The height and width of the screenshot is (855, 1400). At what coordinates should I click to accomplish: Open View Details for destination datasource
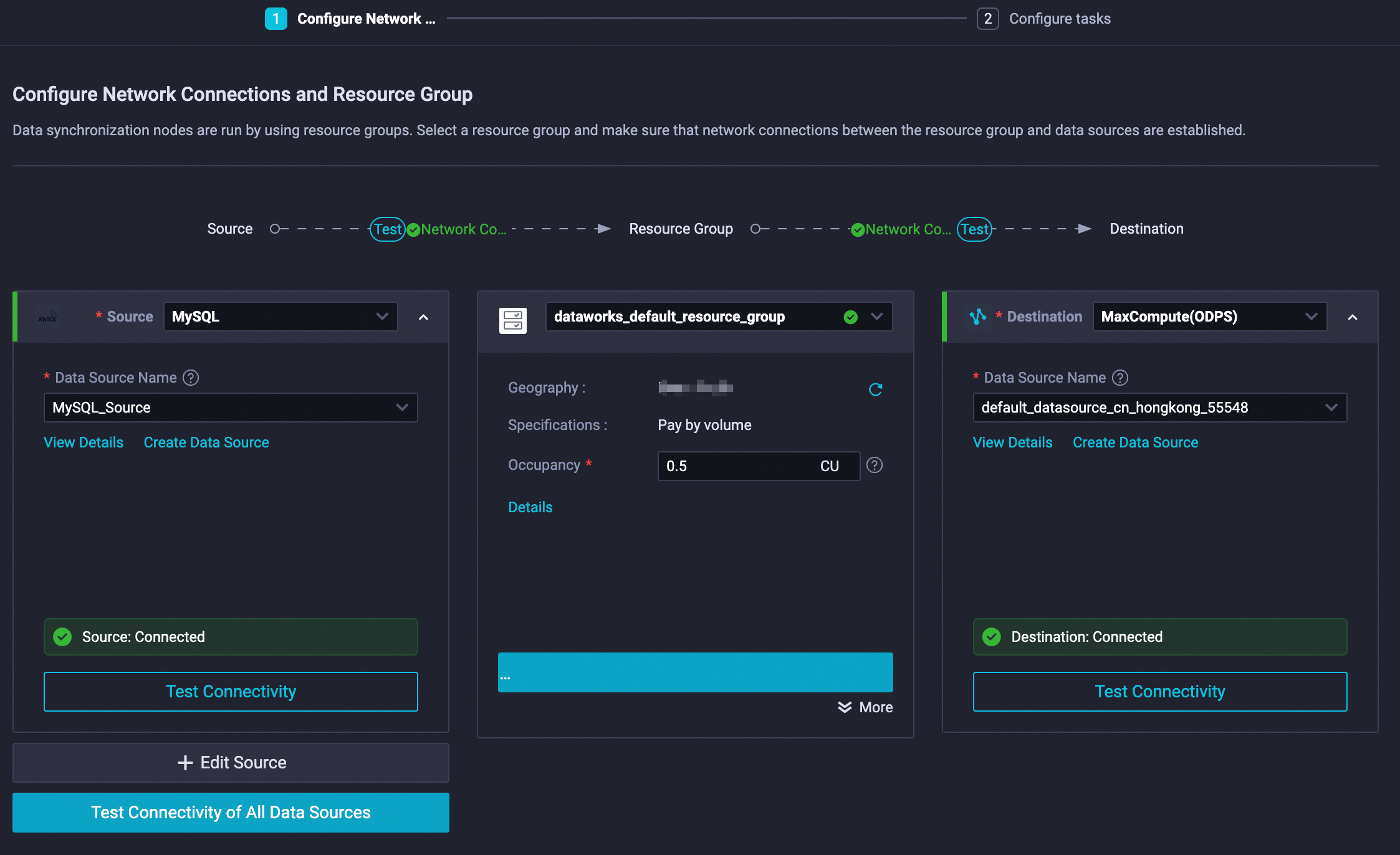point(1012,442)
